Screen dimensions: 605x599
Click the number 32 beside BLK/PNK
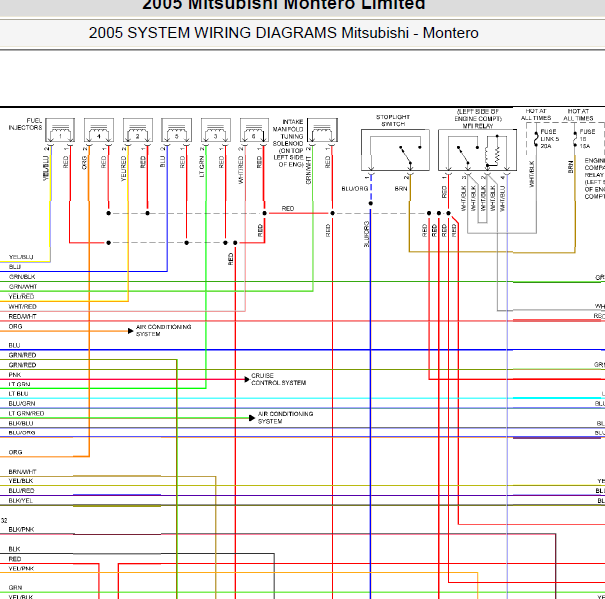4,521
